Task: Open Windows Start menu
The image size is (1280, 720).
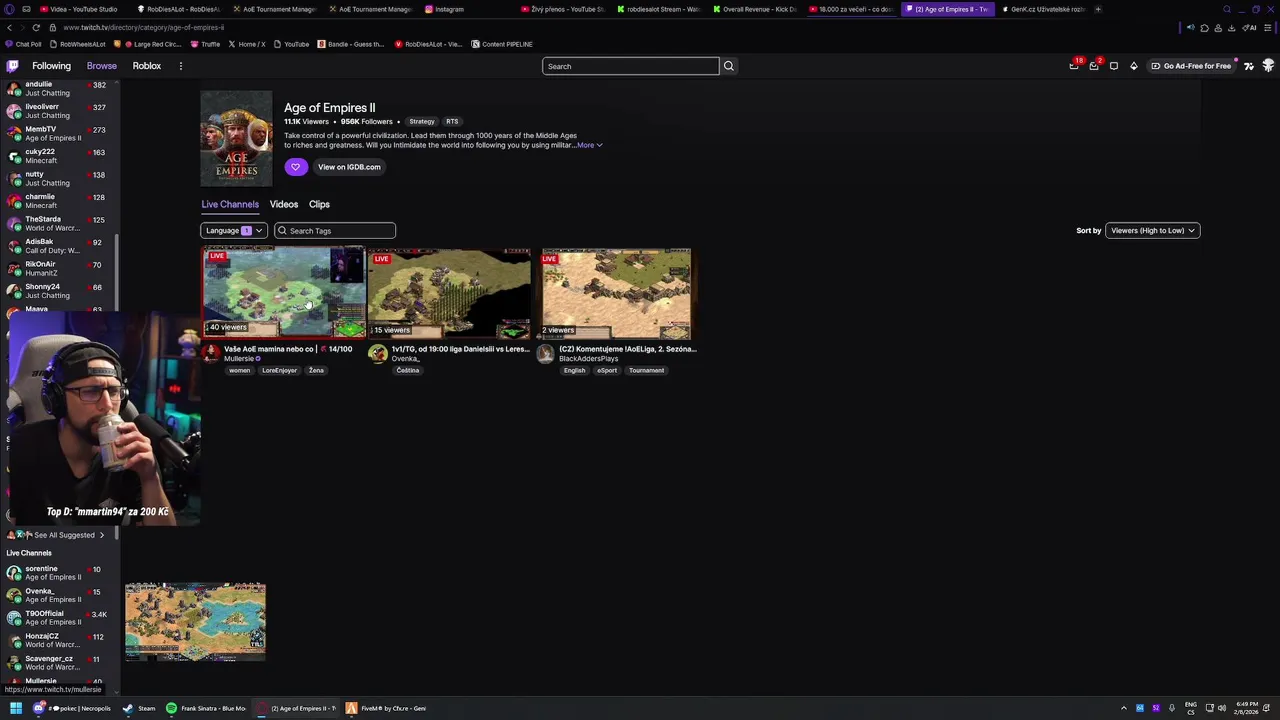Action: click(x=15, y=708)
